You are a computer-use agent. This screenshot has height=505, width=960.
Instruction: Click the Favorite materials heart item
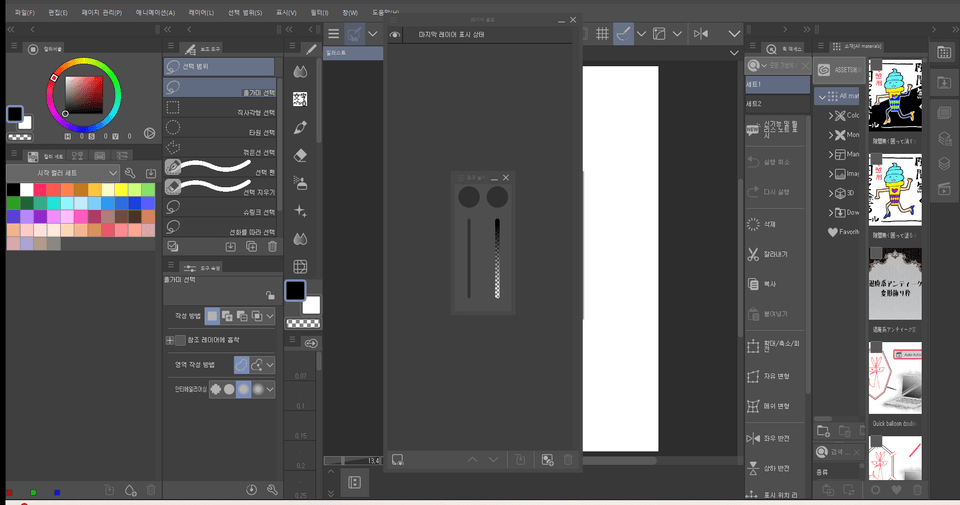pos(844,232)
